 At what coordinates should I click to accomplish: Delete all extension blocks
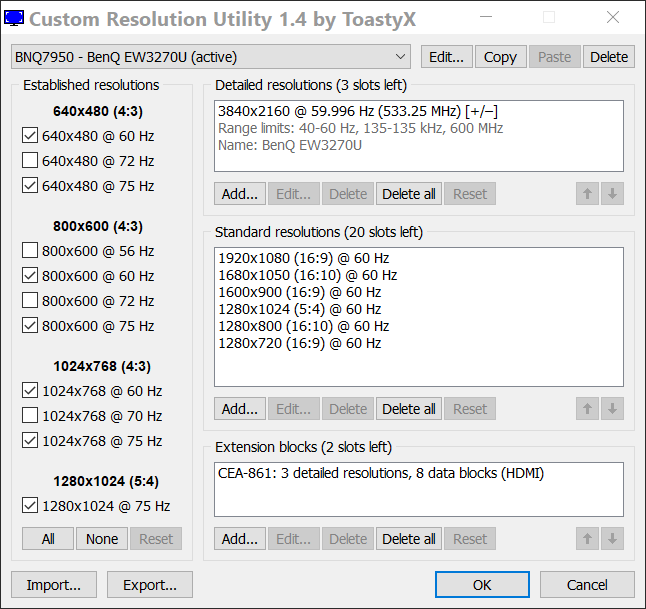point(409,539)
